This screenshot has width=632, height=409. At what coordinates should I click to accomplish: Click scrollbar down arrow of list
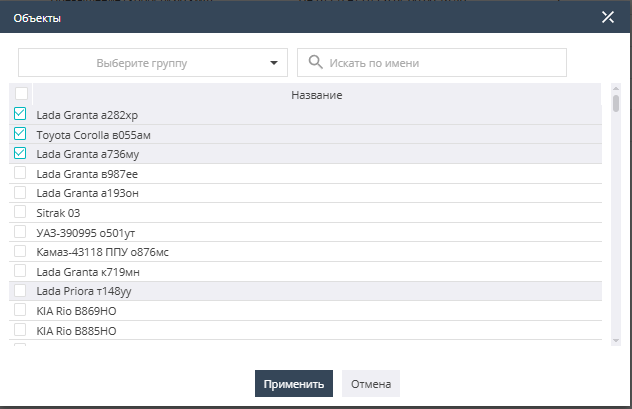[x=615, y=341]
